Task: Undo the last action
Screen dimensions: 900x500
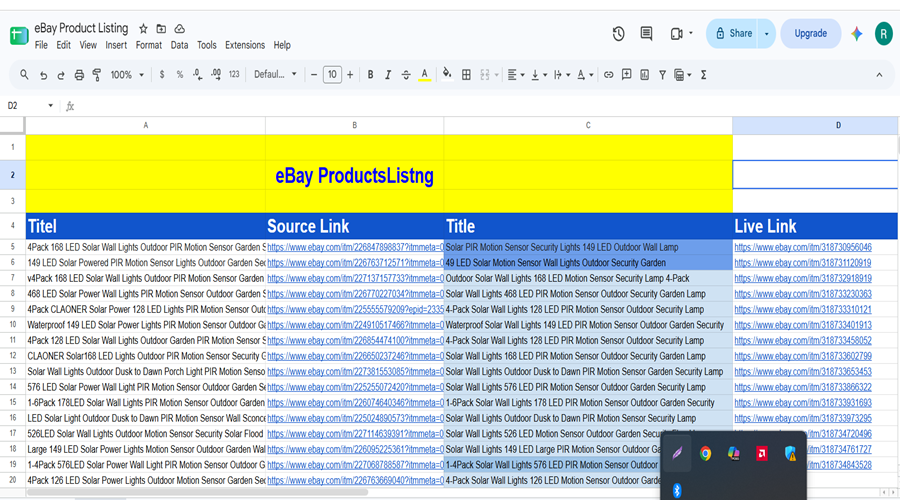Action: [43, 75]
